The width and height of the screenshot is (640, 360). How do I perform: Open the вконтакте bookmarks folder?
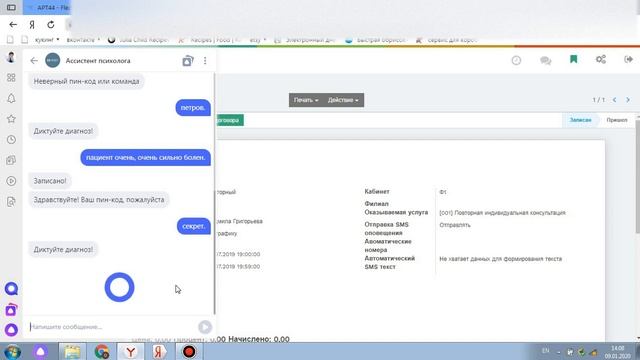(x=83, y=40)
